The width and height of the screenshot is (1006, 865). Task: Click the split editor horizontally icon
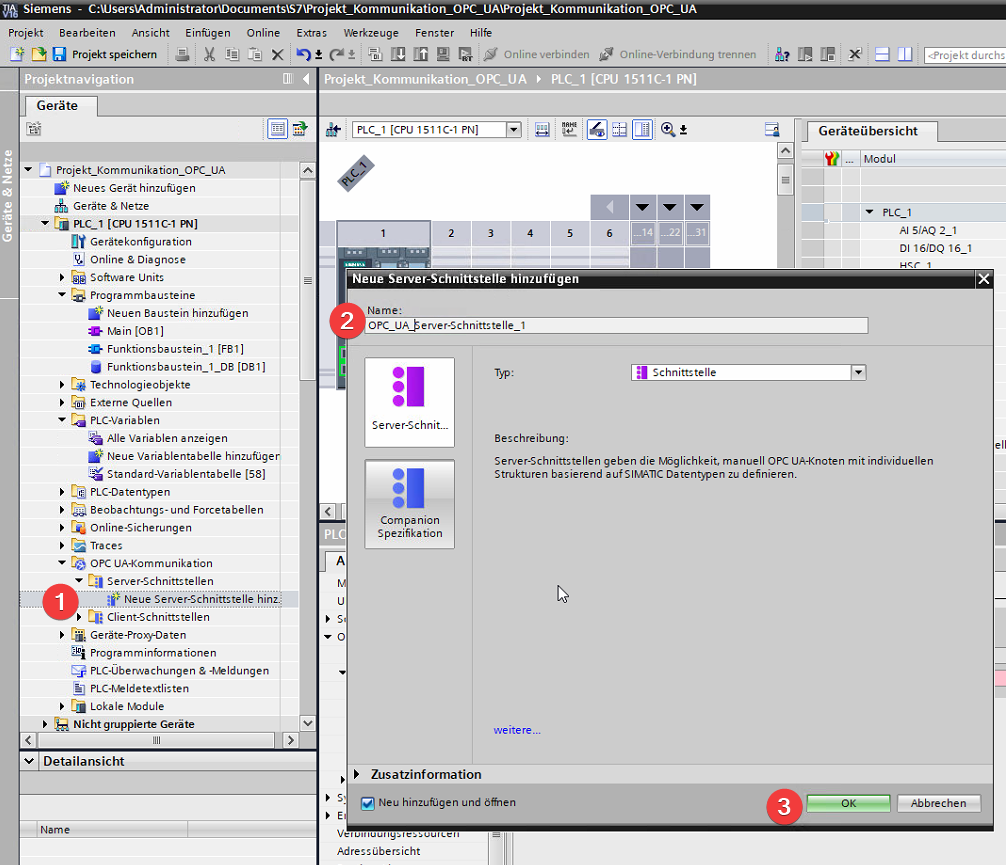click(x=882, y=55)
